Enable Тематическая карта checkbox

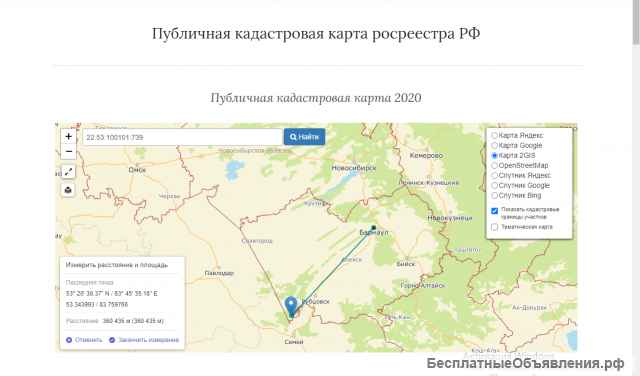tap(494, 227)
